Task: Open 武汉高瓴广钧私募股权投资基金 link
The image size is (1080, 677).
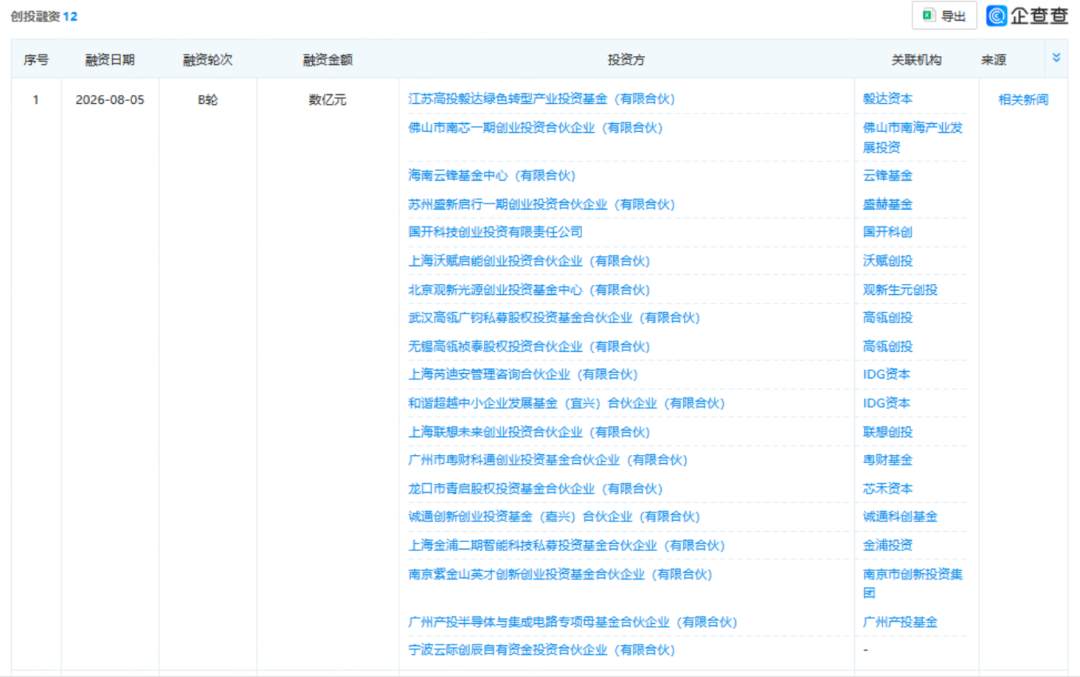Action: pos(554,317)
